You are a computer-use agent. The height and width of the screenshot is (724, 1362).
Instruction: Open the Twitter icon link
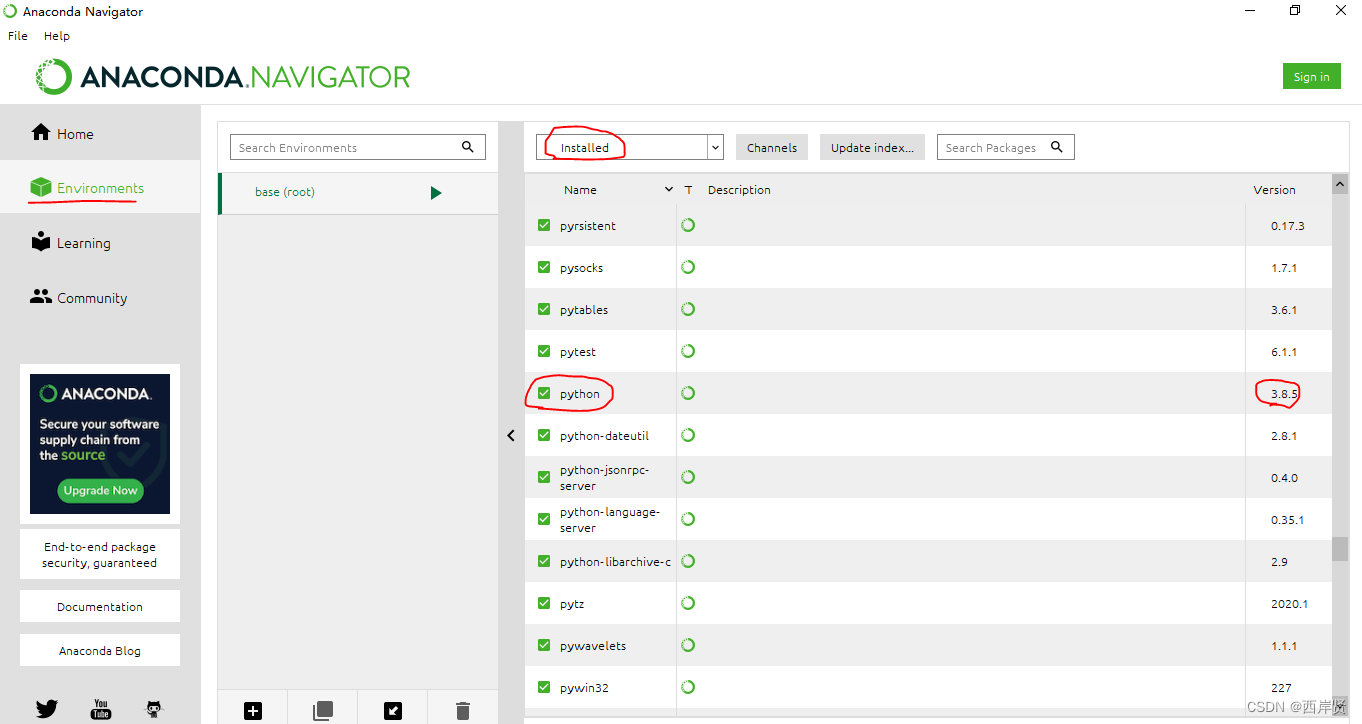(47, 709)
